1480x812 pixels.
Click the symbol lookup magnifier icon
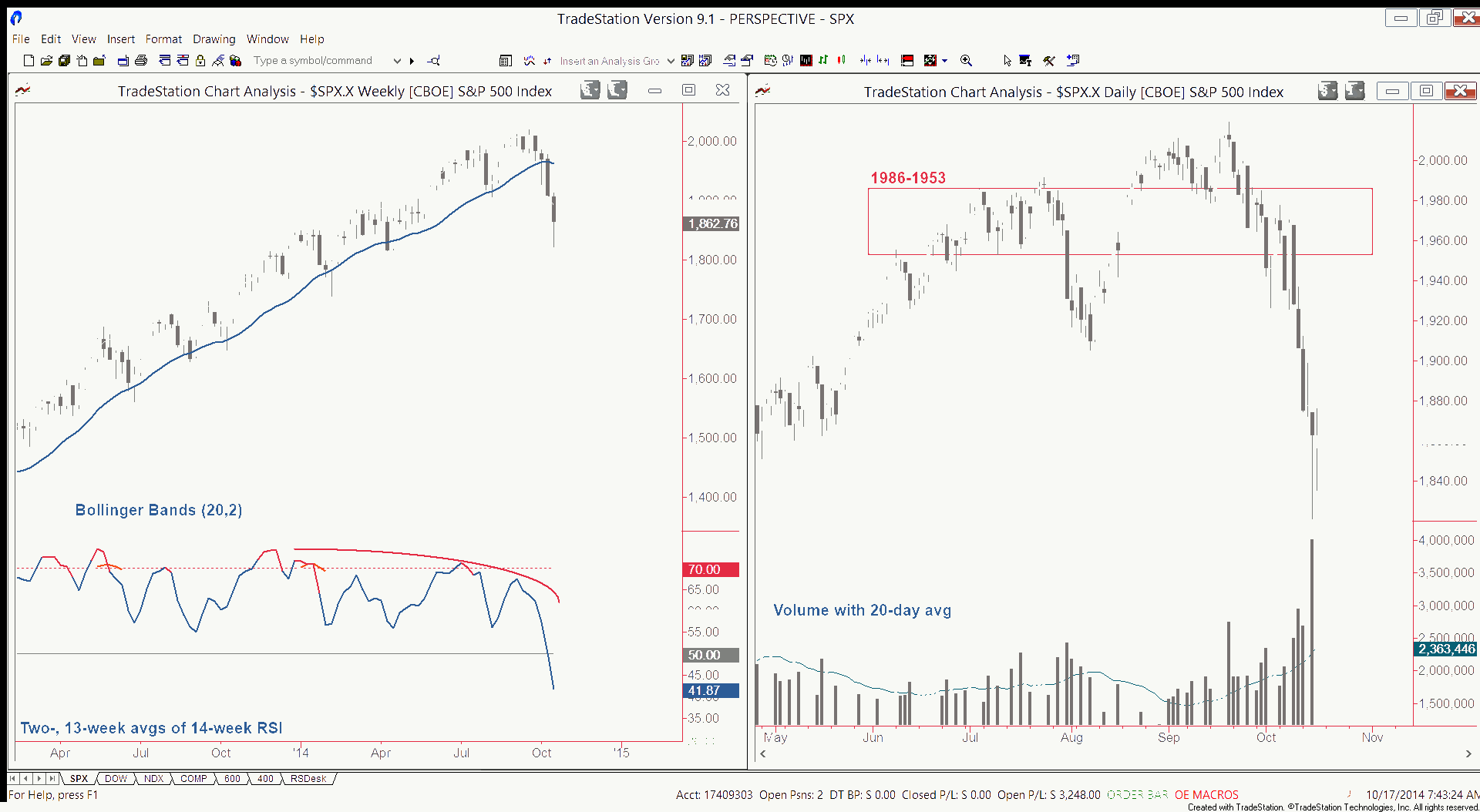click(434, 61)
